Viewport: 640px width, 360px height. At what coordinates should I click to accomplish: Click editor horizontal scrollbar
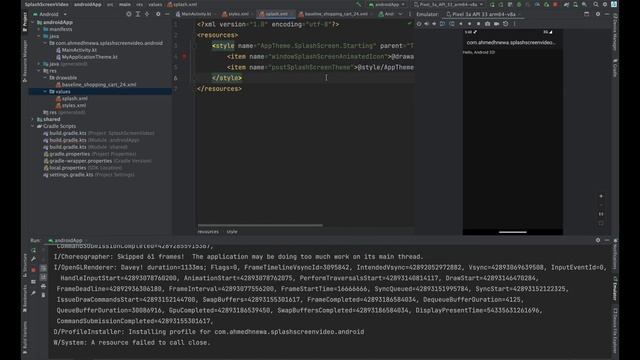point(260,225)
